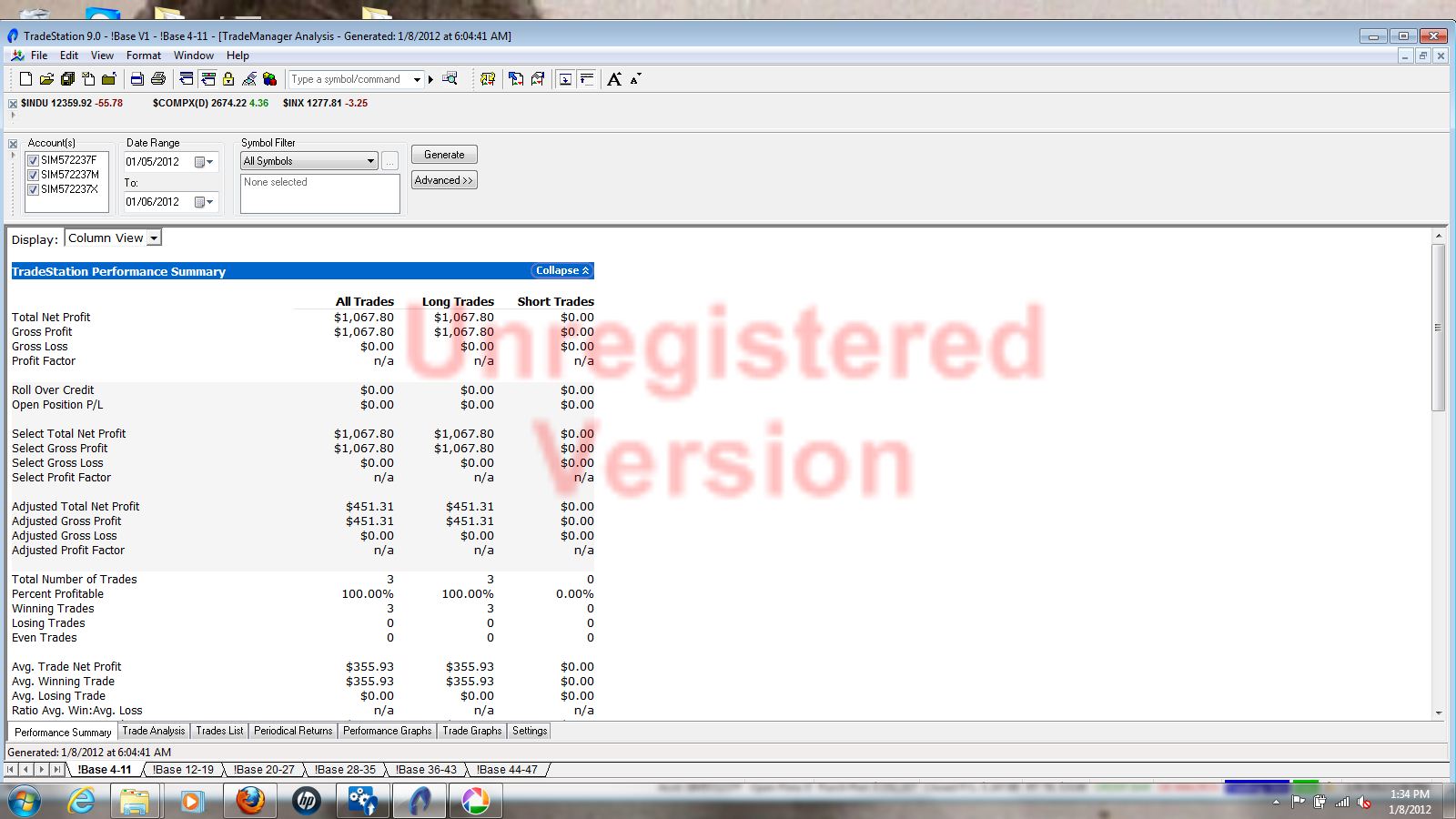
Task: Close the filter panel with its X icon
Action: [x=13, y=144]
